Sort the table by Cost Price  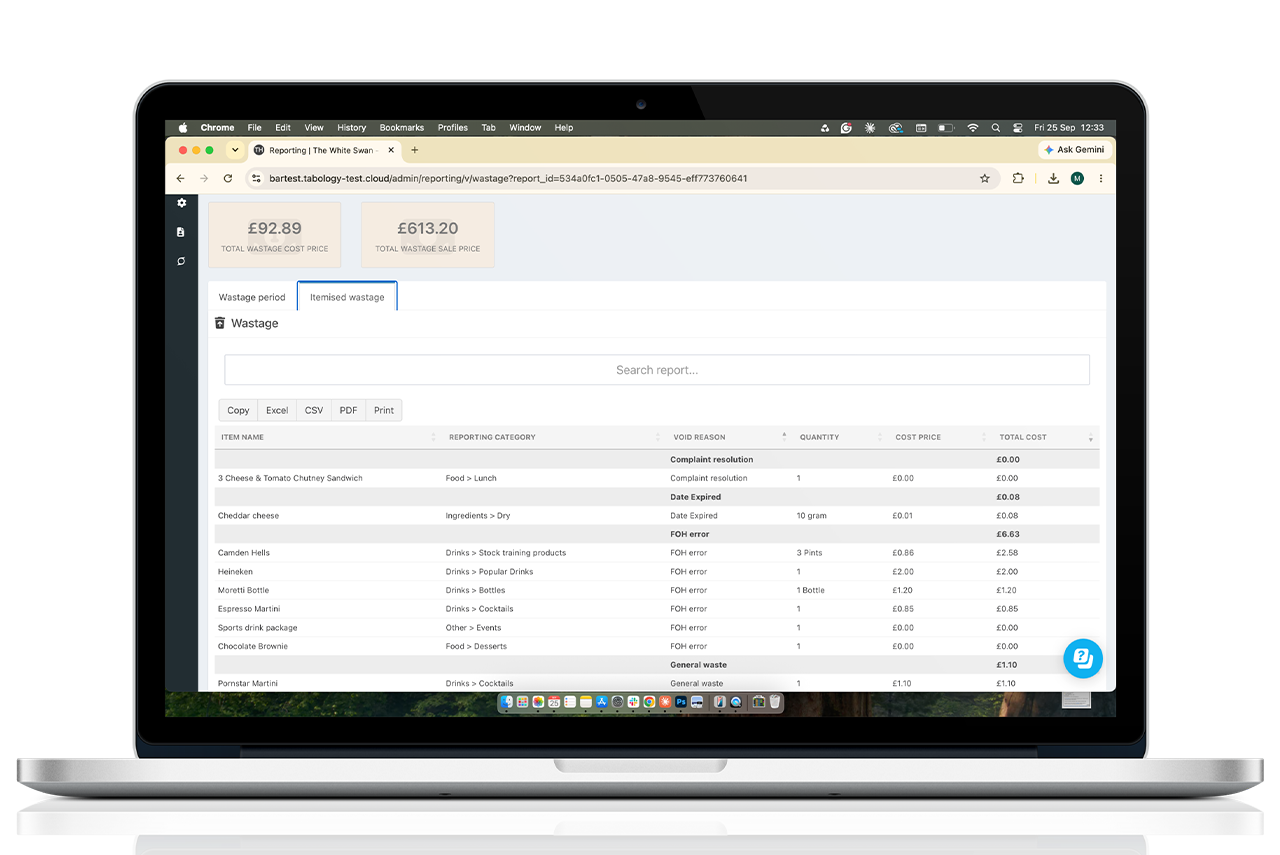pos(940,437)
